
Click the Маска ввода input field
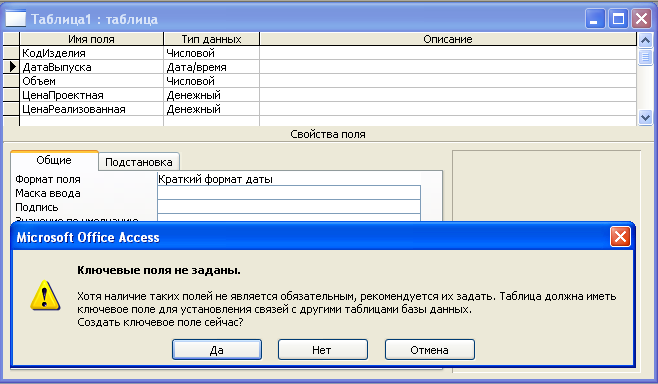289,193
